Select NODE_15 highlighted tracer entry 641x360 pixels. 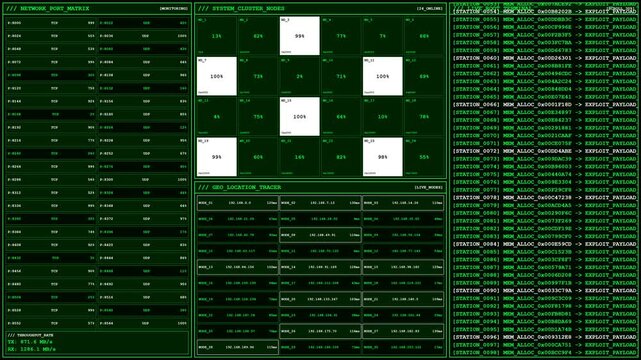tap(403, 267)
